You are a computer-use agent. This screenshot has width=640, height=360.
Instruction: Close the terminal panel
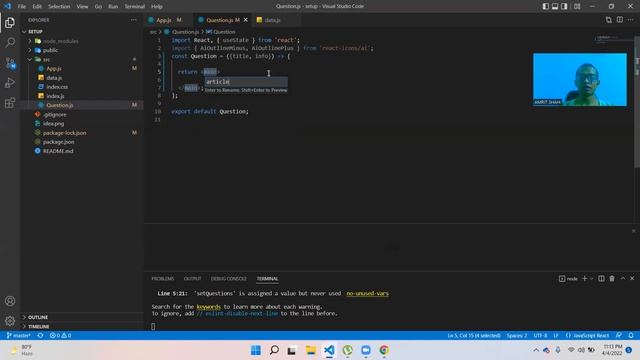coord(632,278)
